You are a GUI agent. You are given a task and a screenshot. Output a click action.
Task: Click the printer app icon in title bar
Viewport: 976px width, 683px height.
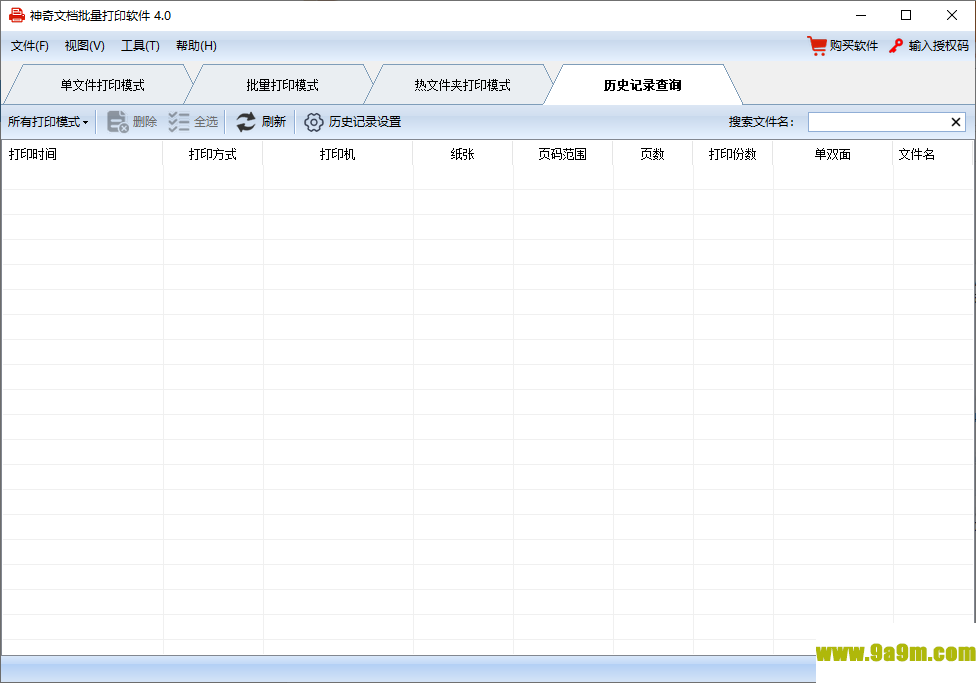16,15
